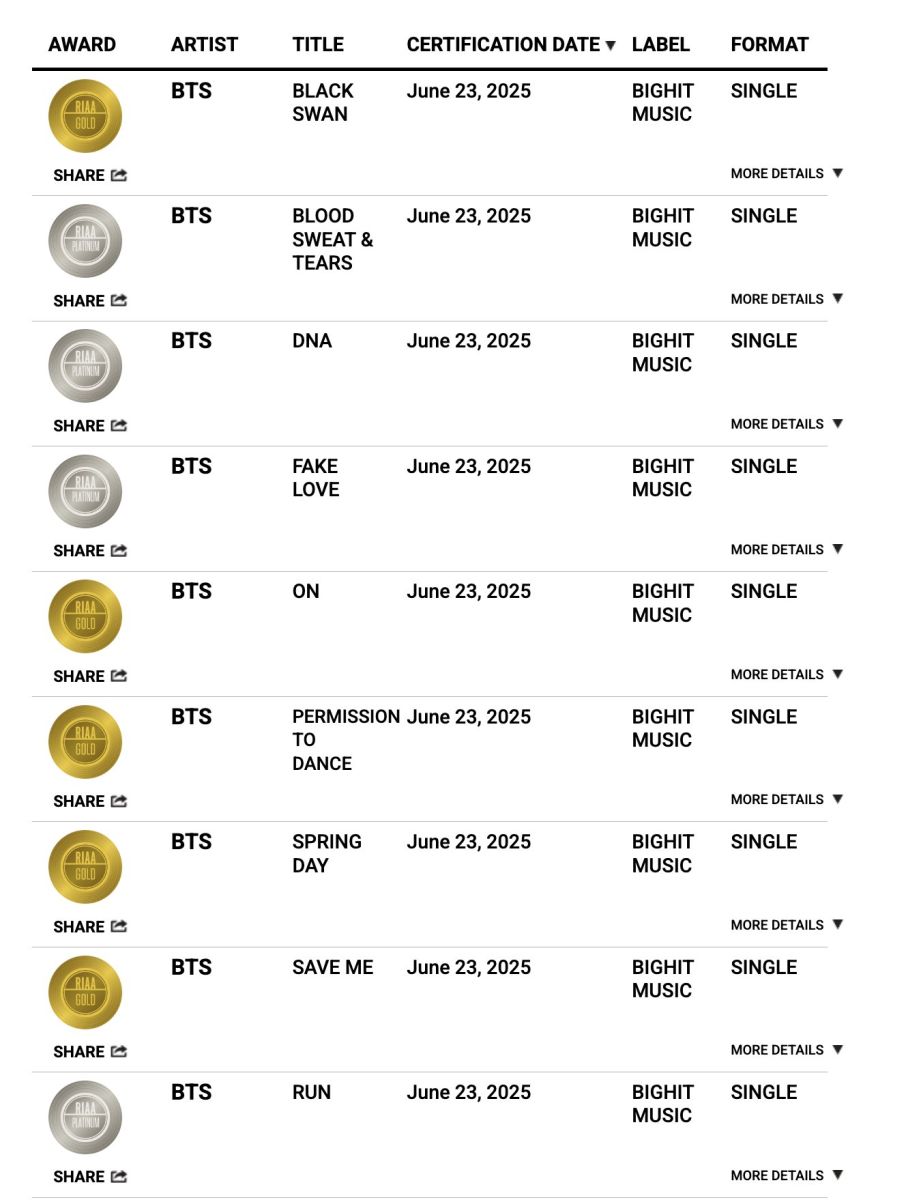Click the share icon in the DNA row
The height and width of the screenshot is (1200, 906).
[x=119, y=426]
